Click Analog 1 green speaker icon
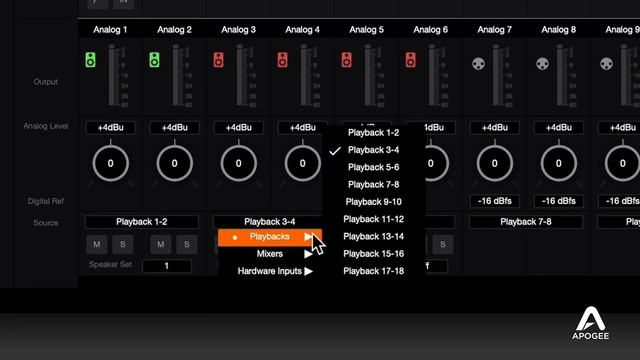The width and height of the screenshot is (640, 360). (90, 60)
